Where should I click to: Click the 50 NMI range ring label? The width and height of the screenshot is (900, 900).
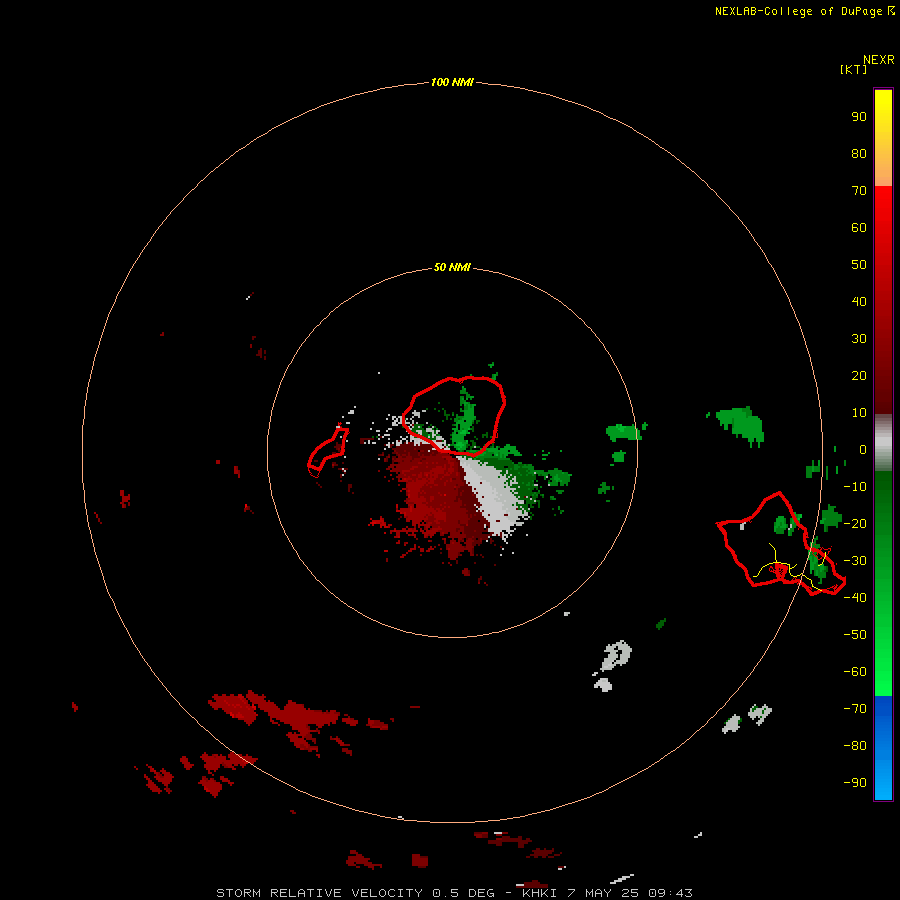tap(452, 267)
